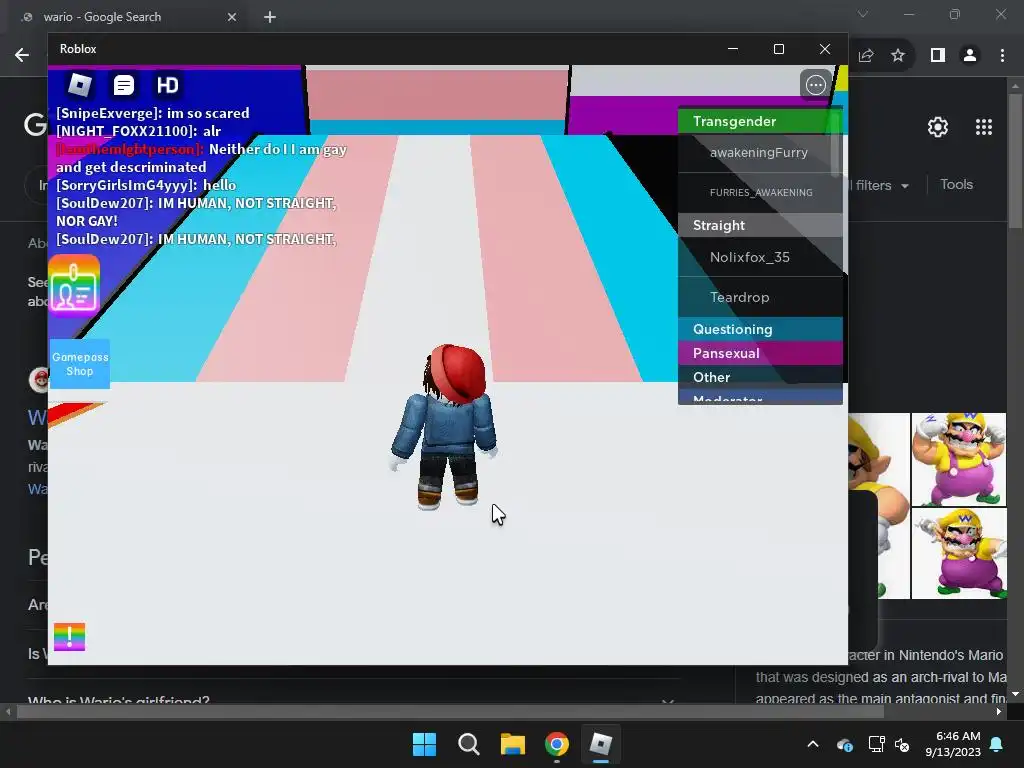Open the Roblox menu icon
Image resolution: width=1024 pixels, height=768 pixels.
[x=80, y=85]
